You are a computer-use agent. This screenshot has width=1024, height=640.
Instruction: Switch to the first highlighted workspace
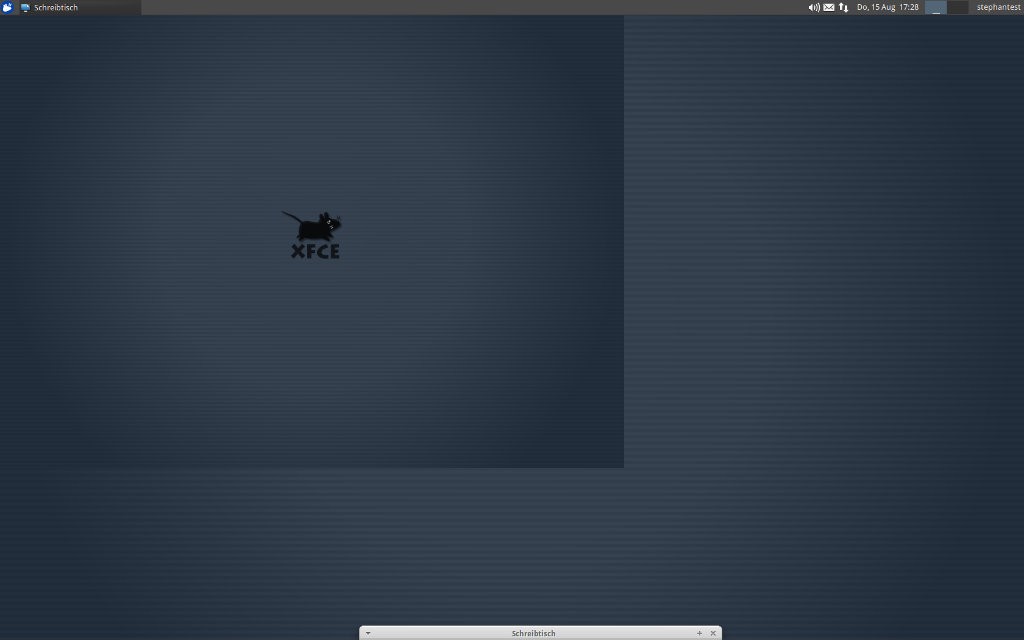point(936,7)
